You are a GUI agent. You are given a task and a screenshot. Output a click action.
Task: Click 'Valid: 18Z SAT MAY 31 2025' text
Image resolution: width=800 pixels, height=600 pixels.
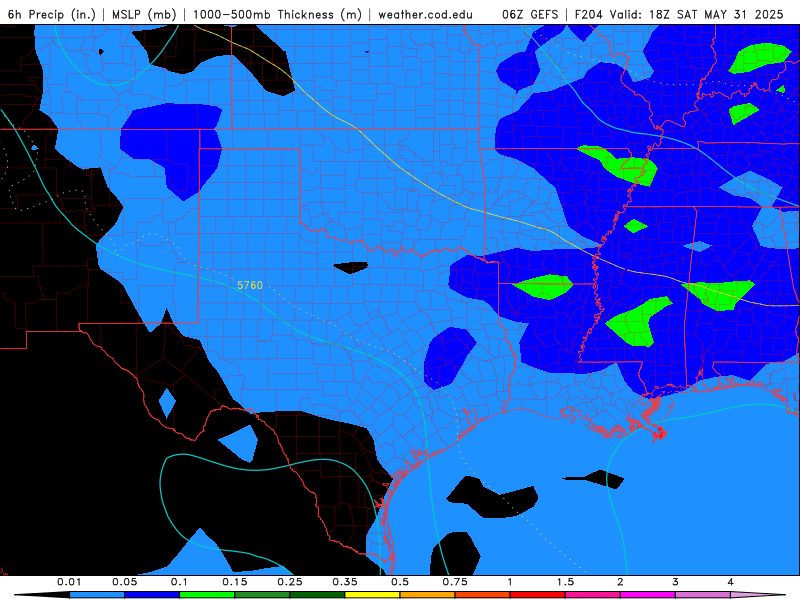click(x=696, y=14)
